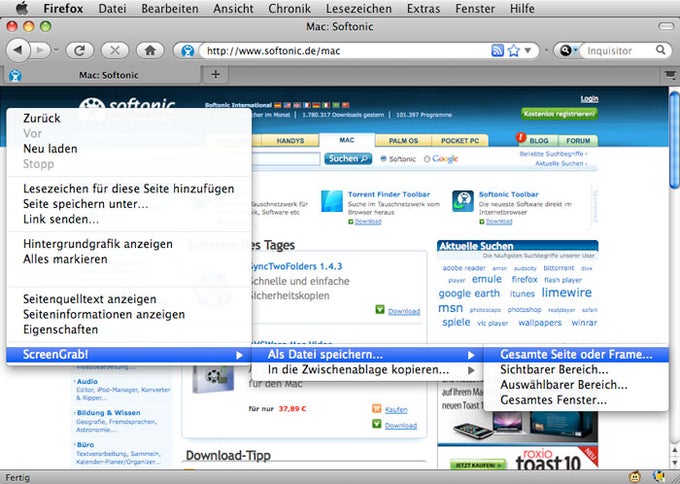Image resolution: width=680 pixels, height=484 pixels.
Task: Open the FORUM tab
Action: (578, 141)
